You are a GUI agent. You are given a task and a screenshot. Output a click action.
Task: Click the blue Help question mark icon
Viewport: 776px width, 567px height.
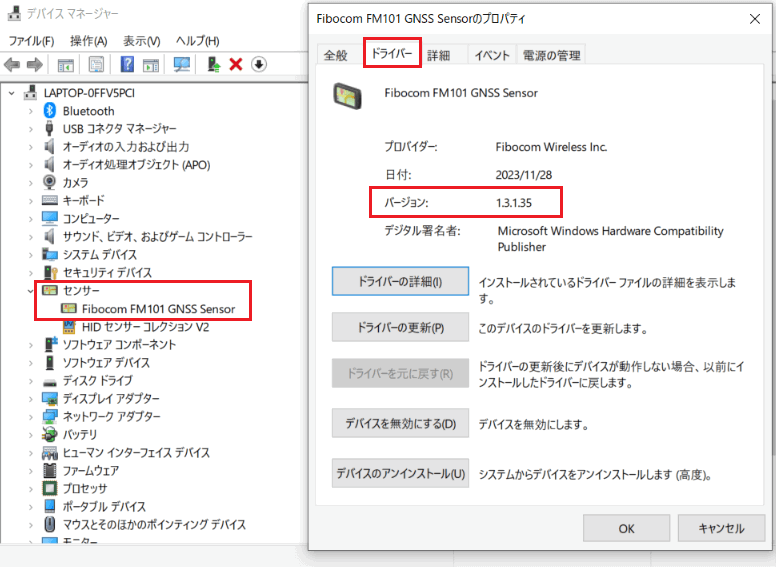(x=127, y=64)
